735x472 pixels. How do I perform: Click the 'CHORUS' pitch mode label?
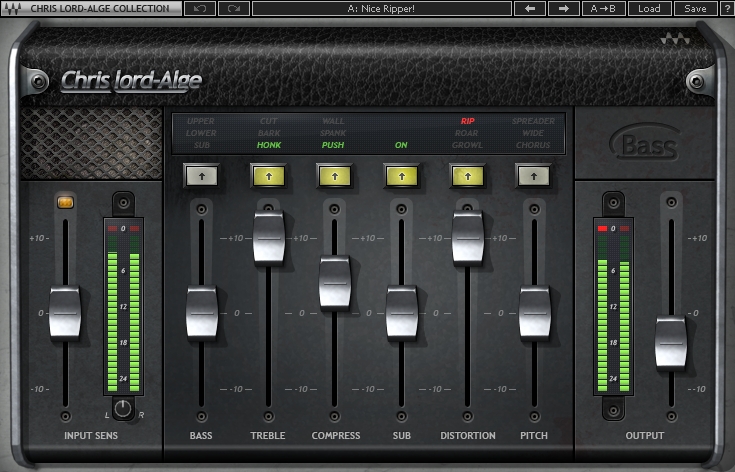[x=533, y=145]
